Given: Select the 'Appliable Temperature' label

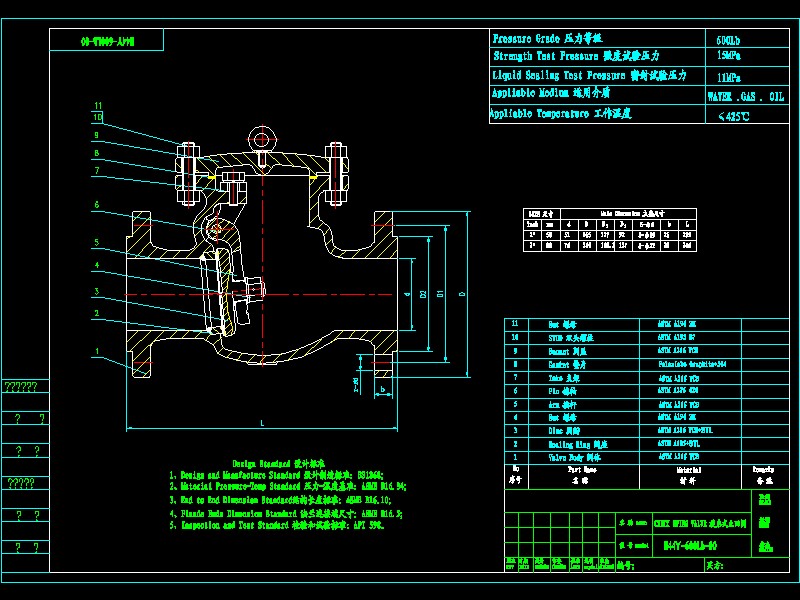Looking at the screenshot, I should [561, 113].
